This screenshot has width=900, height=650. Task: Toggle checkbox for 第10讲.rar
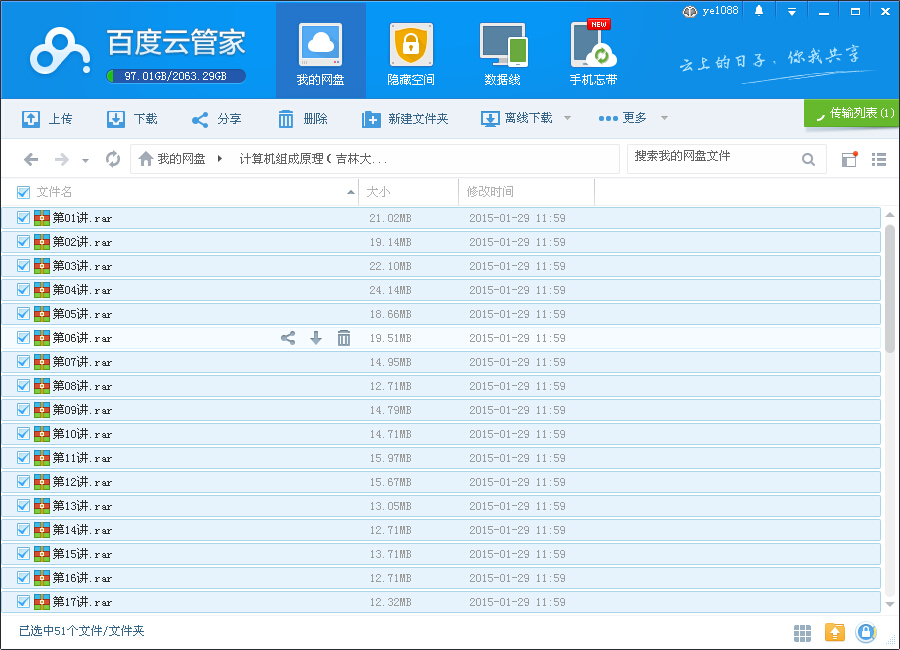coord(23,434)
